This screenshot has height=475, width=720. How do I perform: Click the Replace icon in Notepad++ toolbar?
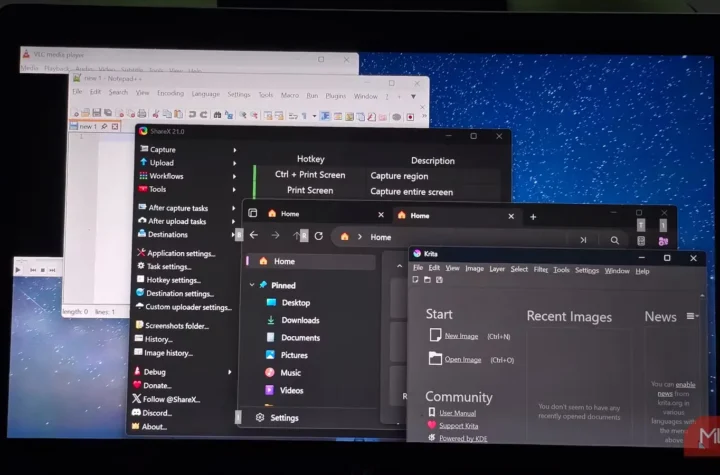coord(229,115)
